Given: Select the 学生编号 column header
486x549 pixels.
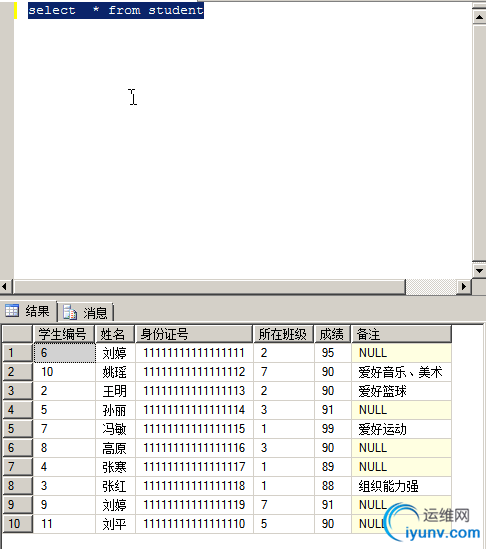Looking at the screenshot, I should (x=63, y=334).
